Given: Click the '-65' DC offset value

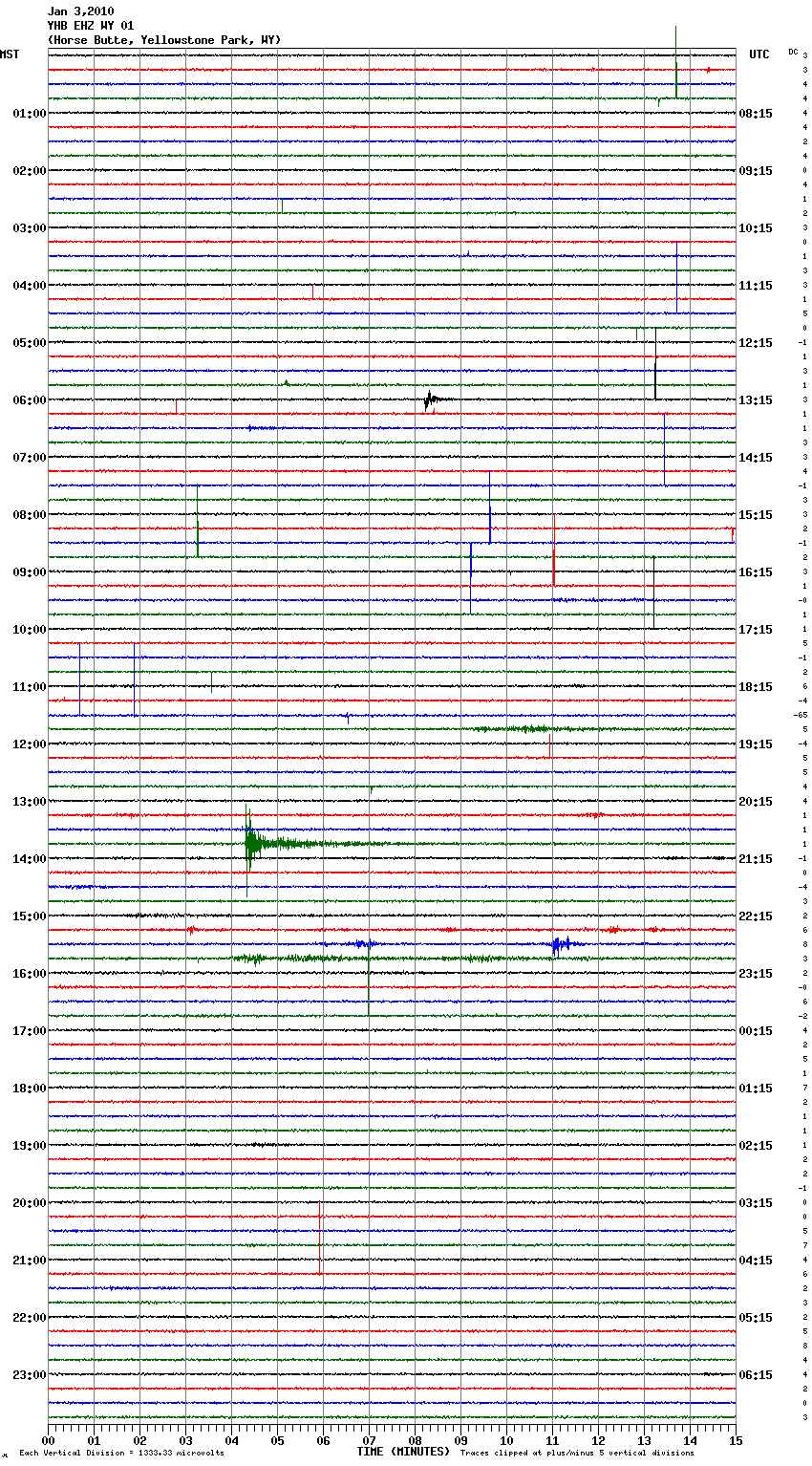Looking at the screenshot, I should (801, 715).
